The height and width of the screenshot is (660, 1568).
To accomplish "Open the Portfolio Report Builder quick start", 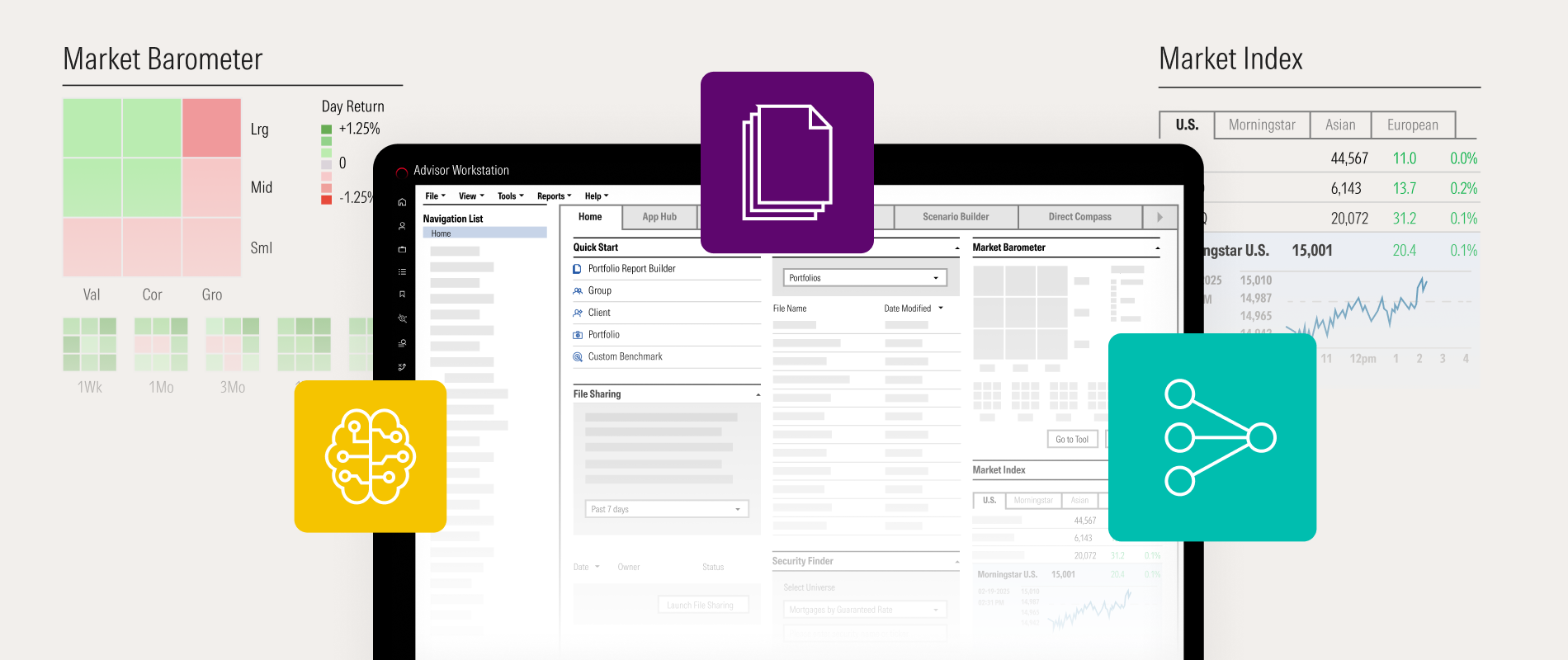I will [x=631, y=269].
